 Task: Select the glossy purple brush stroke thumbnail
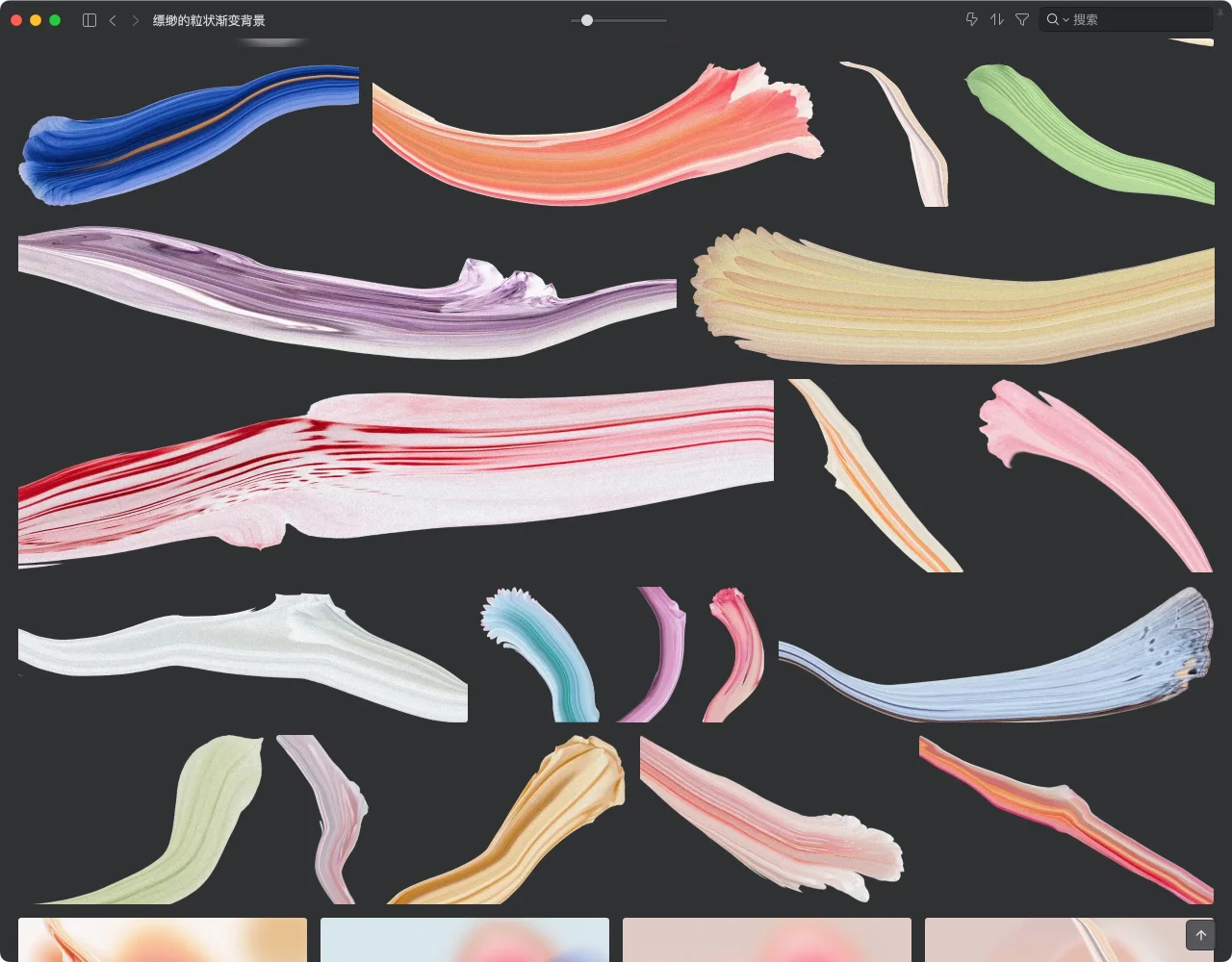click(x=347, y=293)
